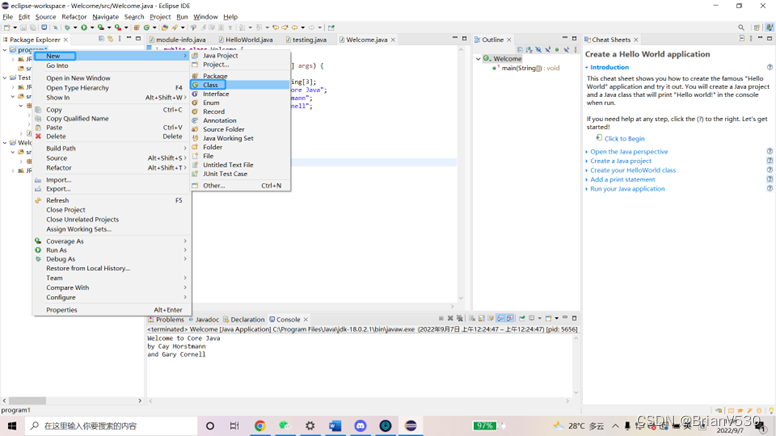This screenshot has width=776, height=436.
Task: Click the Debug bug toolbar icon
Action: 67,28
